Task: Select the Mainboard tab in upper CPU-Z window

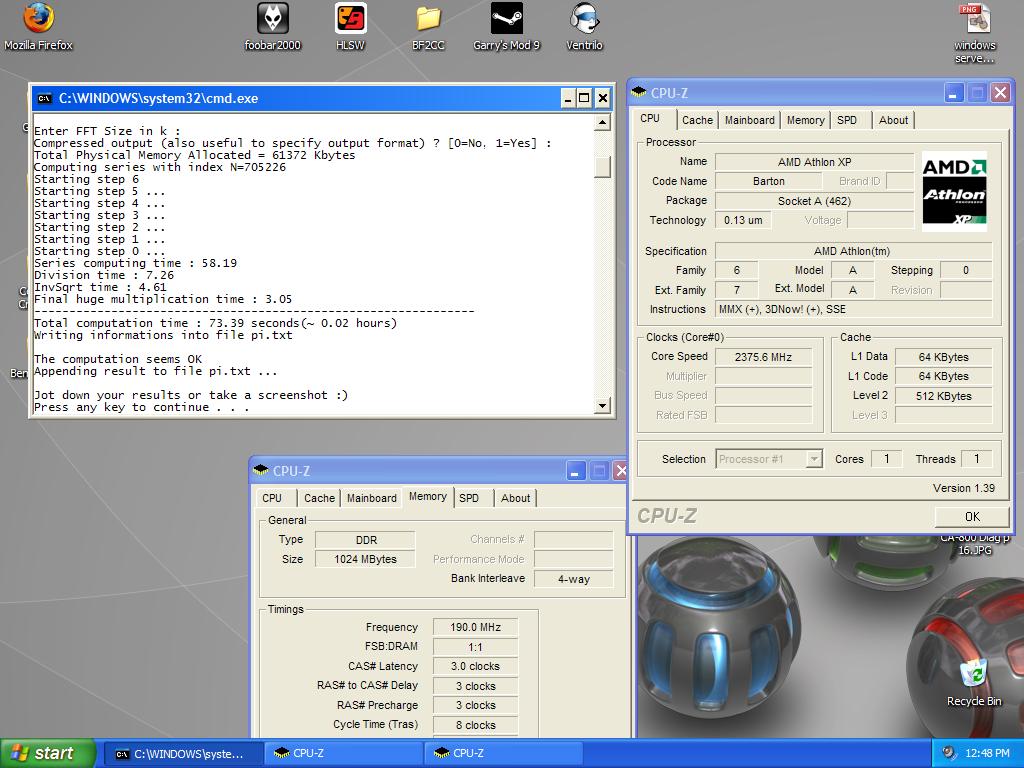Action: [749, 120]
